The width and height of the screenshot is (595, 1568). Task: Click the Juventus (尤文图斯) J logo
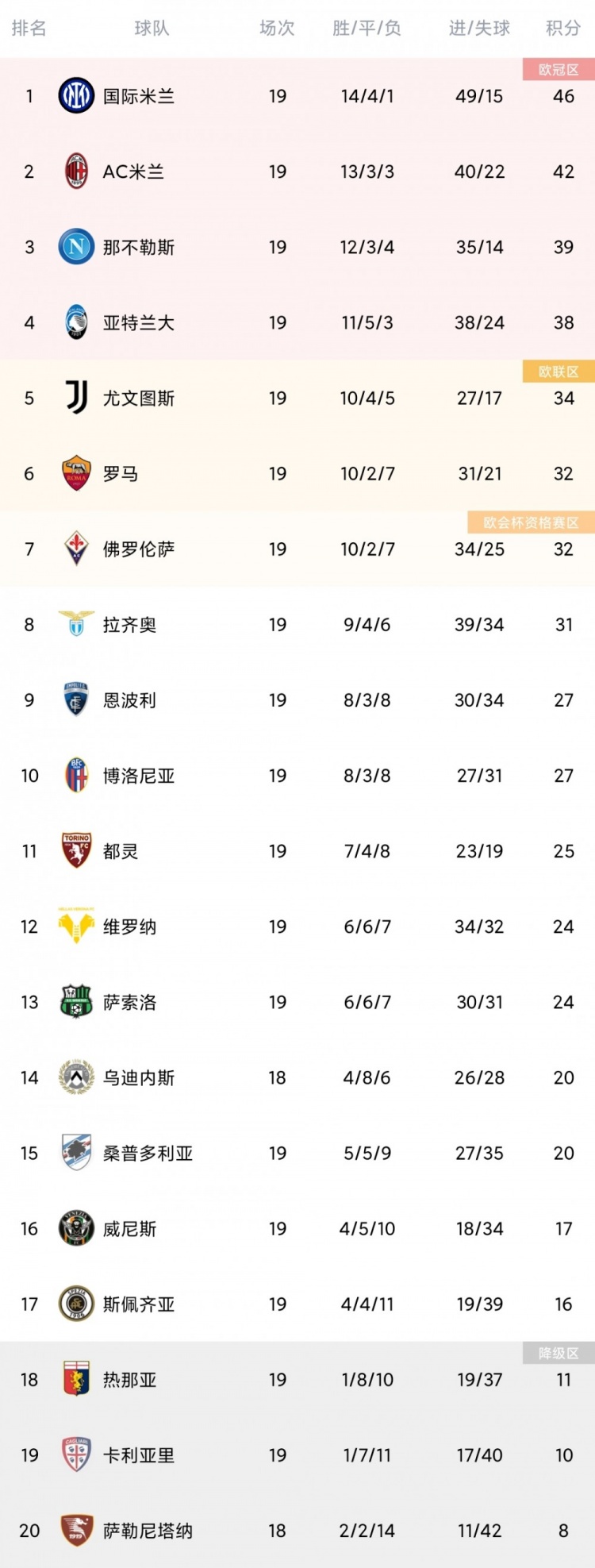[x=76, y=398]
